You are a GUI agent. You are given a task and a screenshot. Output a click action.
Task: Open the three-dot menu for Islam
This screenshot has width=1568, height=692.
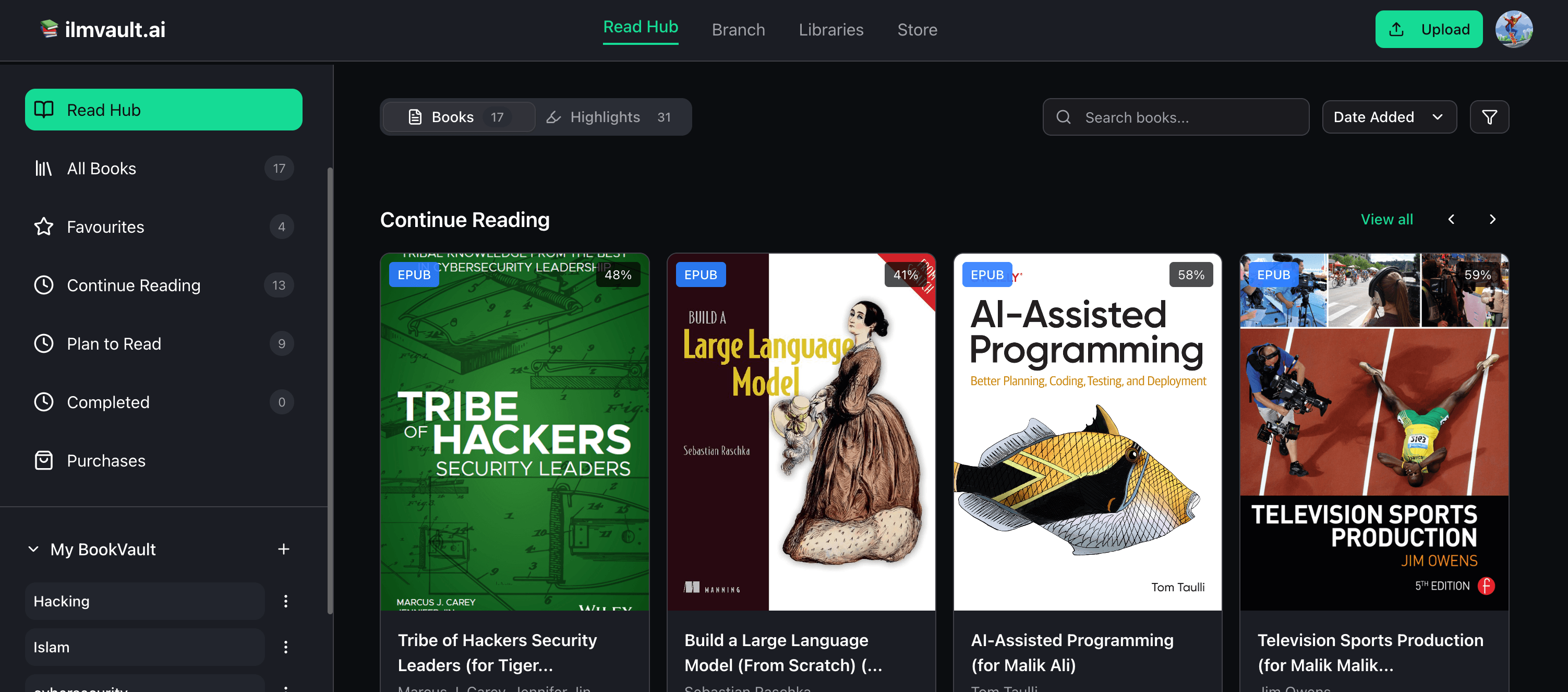(285, 647)
